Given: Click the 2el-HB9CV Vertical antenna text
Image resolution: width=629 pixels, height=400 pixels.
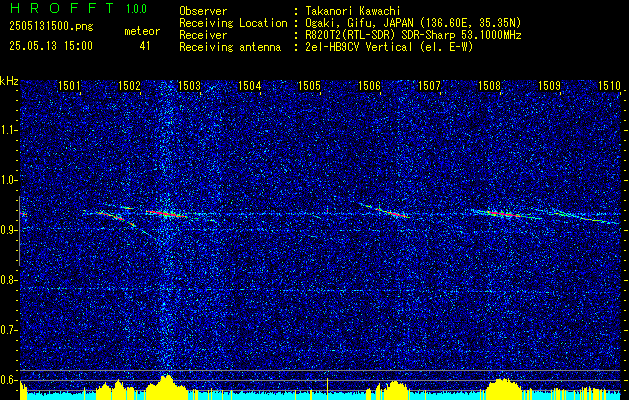Looking at the screenshot, I should (x=389, y=47).
